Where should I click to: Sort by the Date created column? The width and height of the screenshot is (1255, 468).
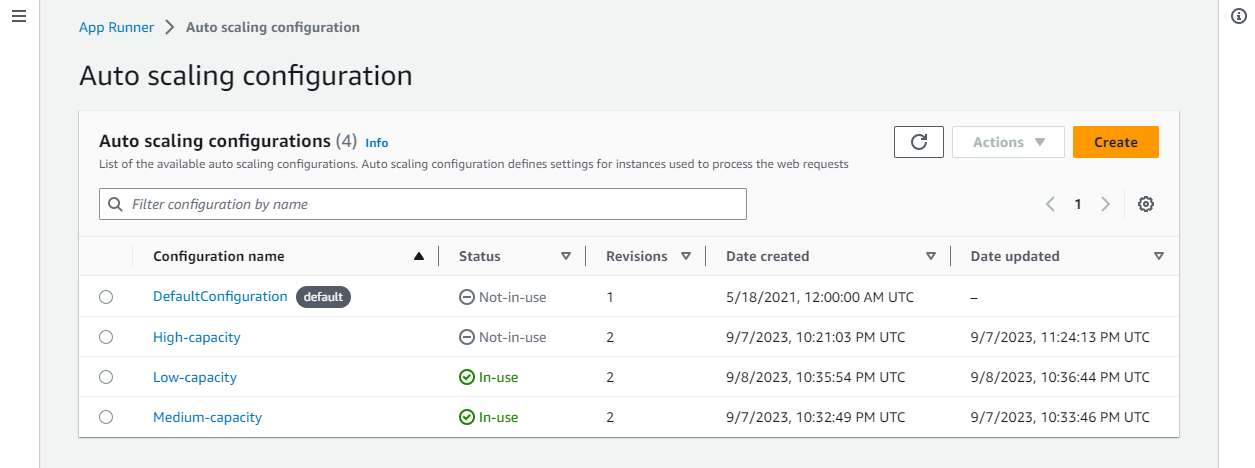[931, 257]
